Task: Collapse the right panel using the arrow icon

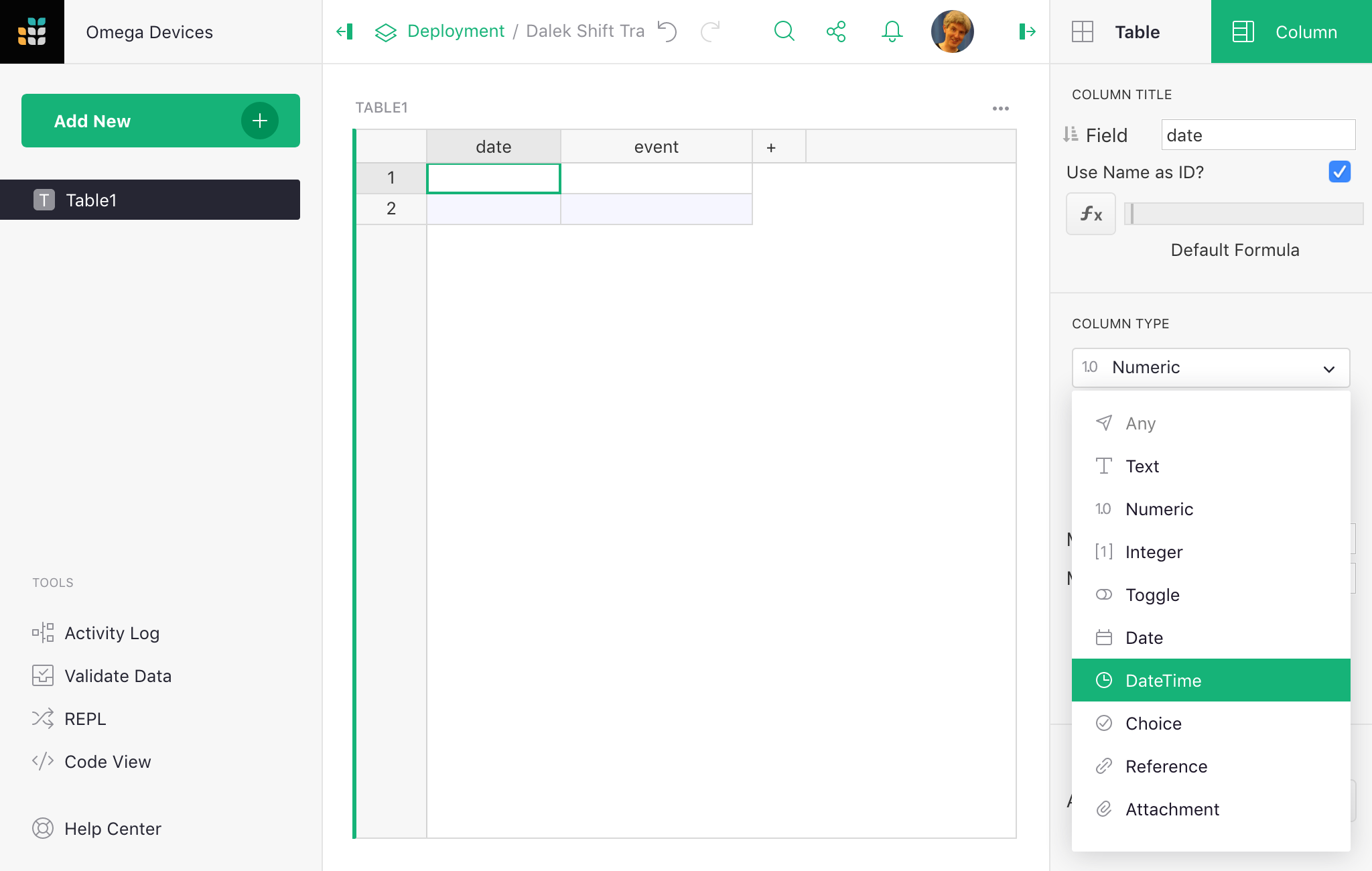Action: 1027,31
